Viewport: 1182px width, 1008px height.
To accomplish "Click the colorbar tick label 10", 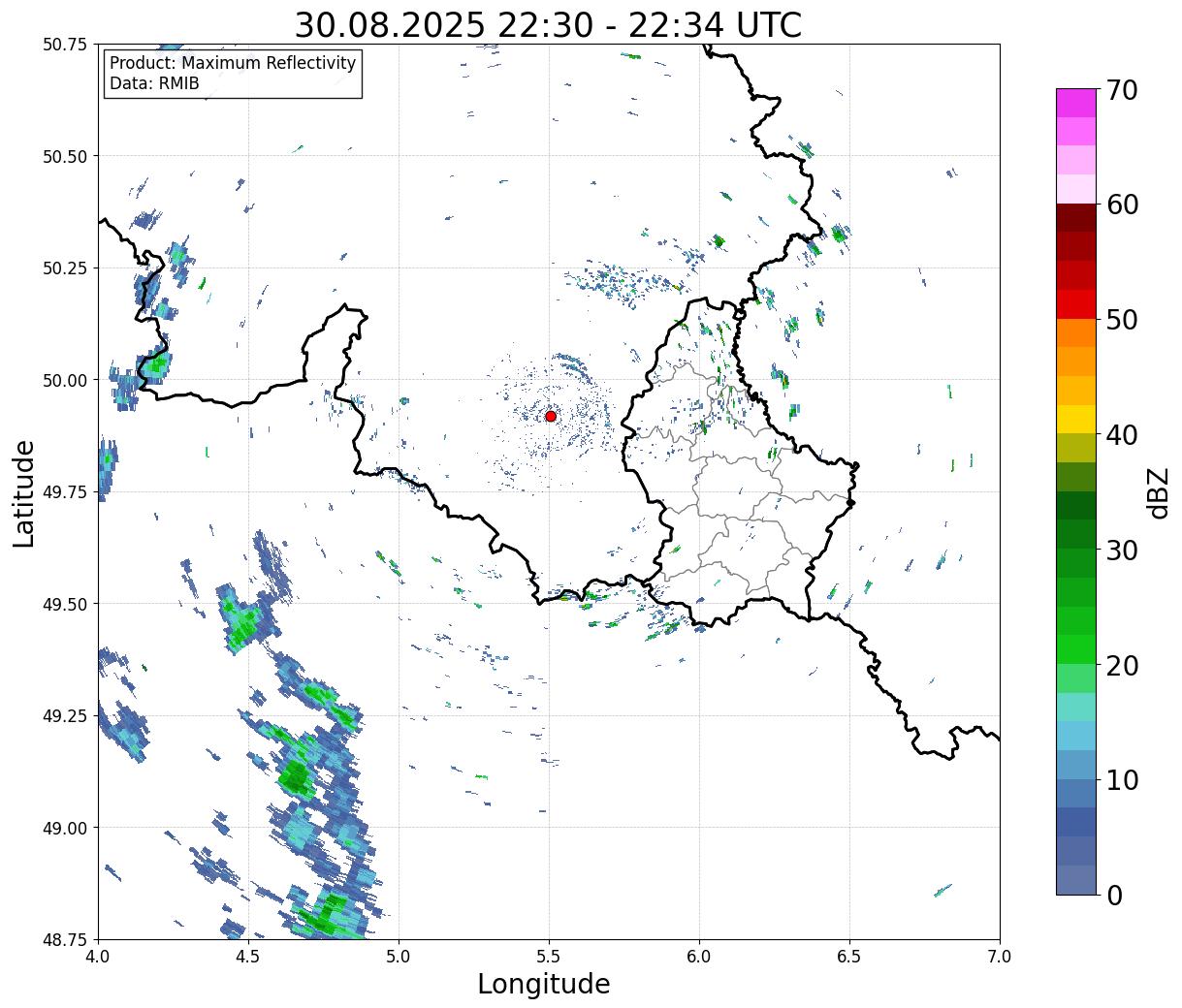I will (1121, 780).
